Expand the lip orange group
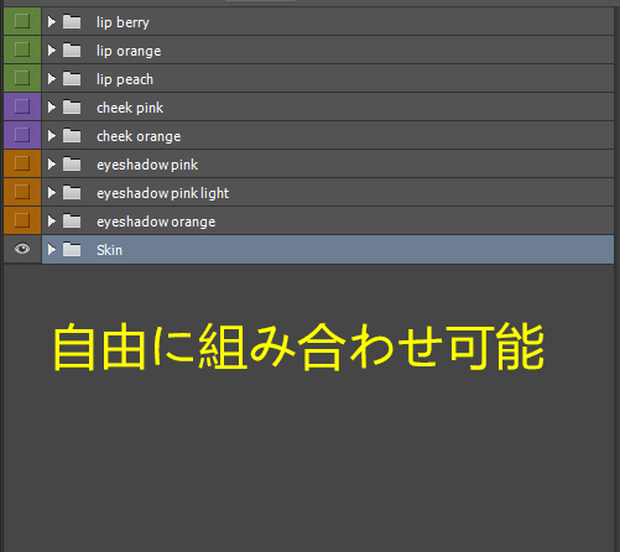Viewport: 620px width, 552px height. coord(51,50)
